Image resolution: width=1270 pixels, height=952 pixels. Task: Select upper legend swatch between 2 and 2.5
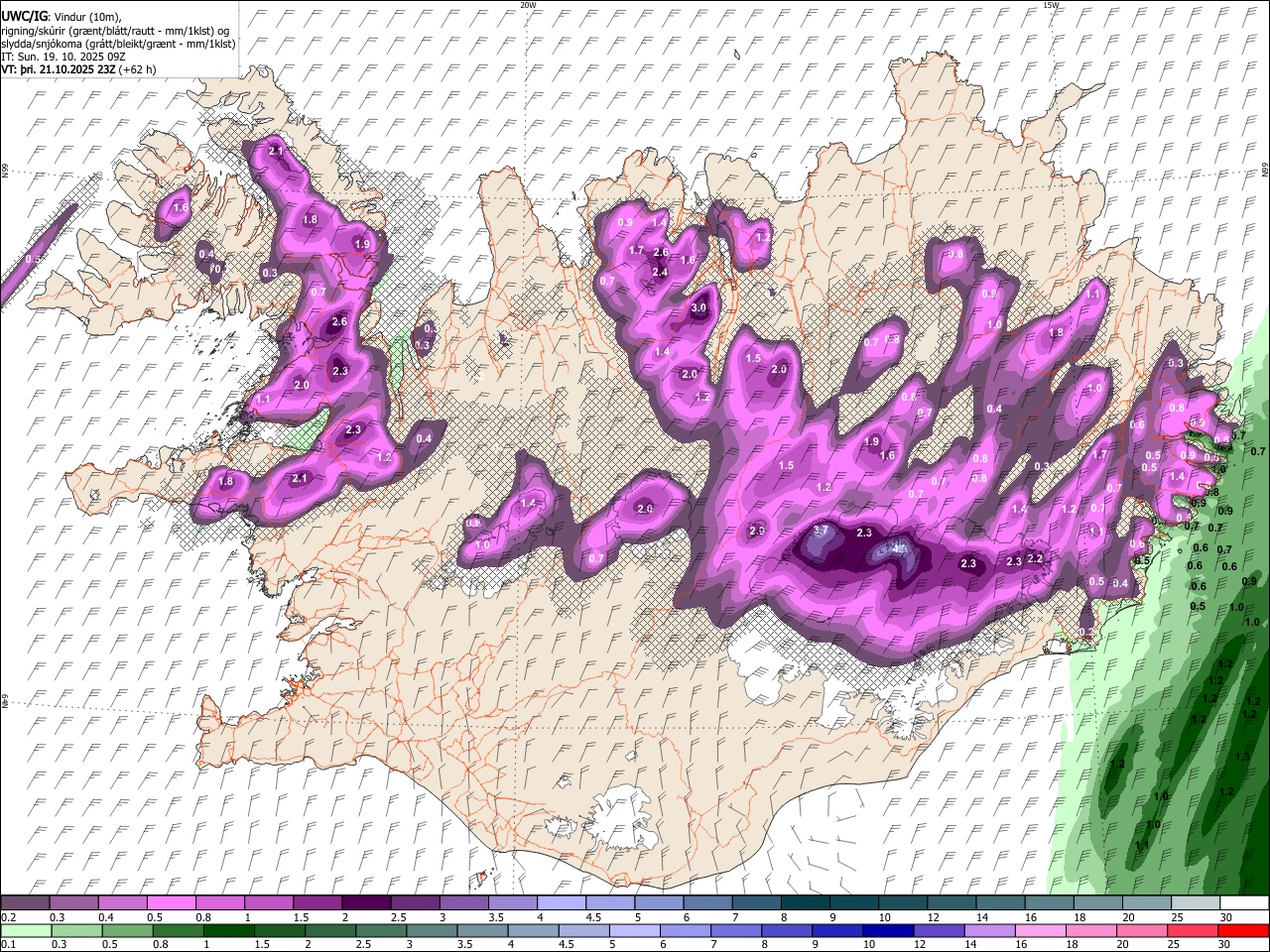tap(366, 902)
